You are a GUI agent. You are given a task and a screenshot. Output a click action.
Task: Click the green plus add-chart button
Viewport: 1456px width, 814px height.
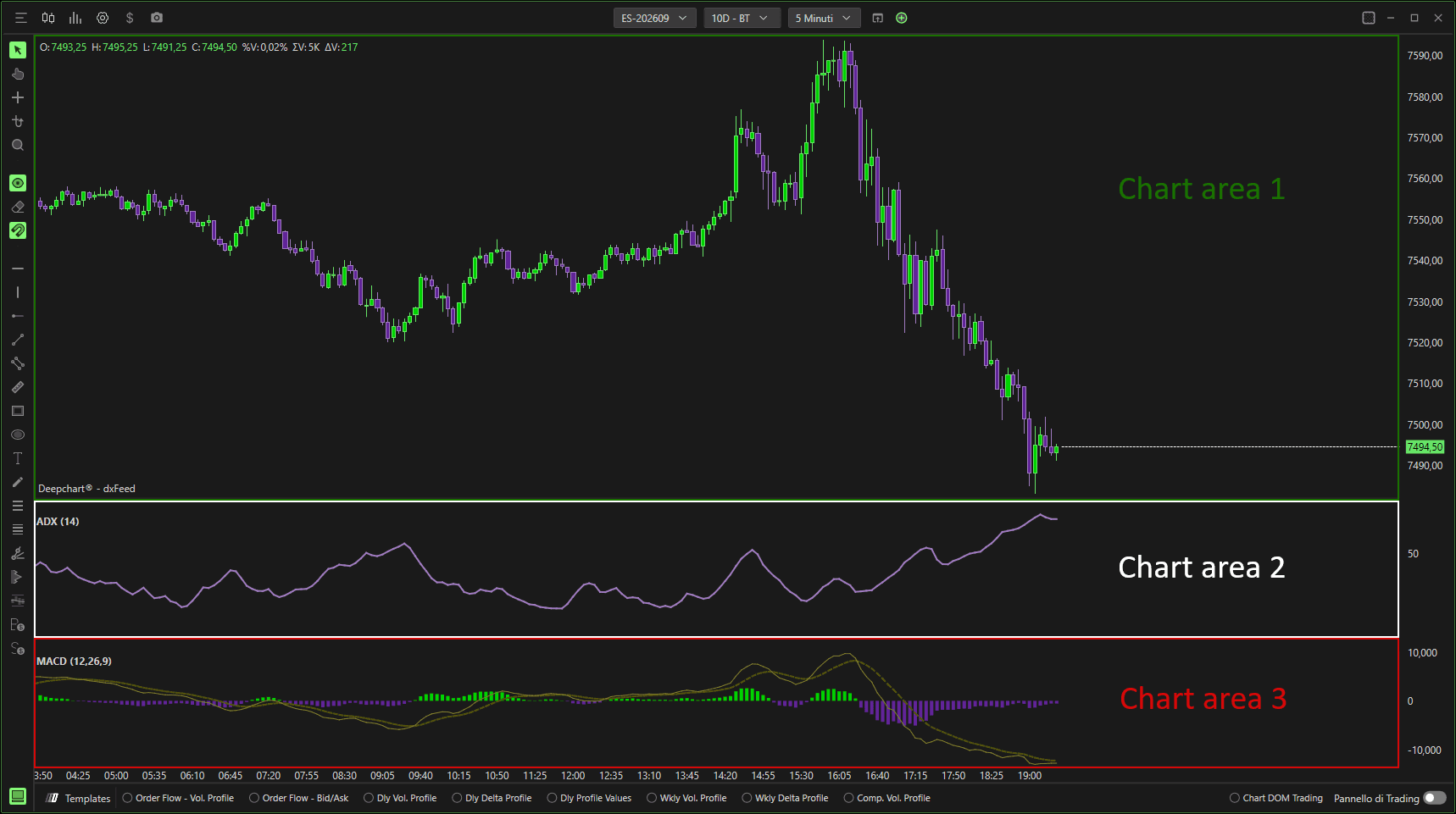902,18
